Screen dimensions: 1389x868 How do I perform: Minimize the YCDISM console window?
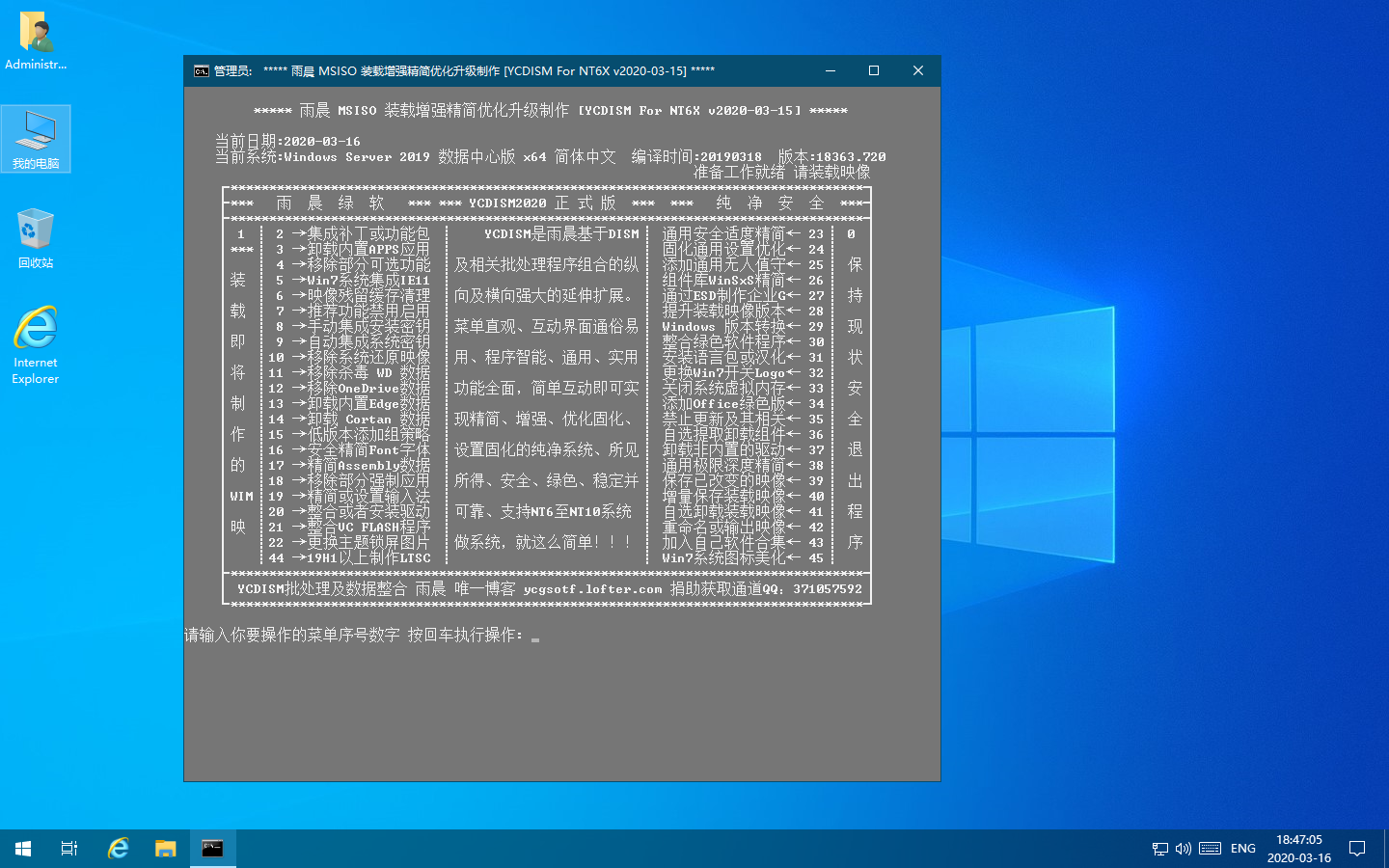[830, 70]
